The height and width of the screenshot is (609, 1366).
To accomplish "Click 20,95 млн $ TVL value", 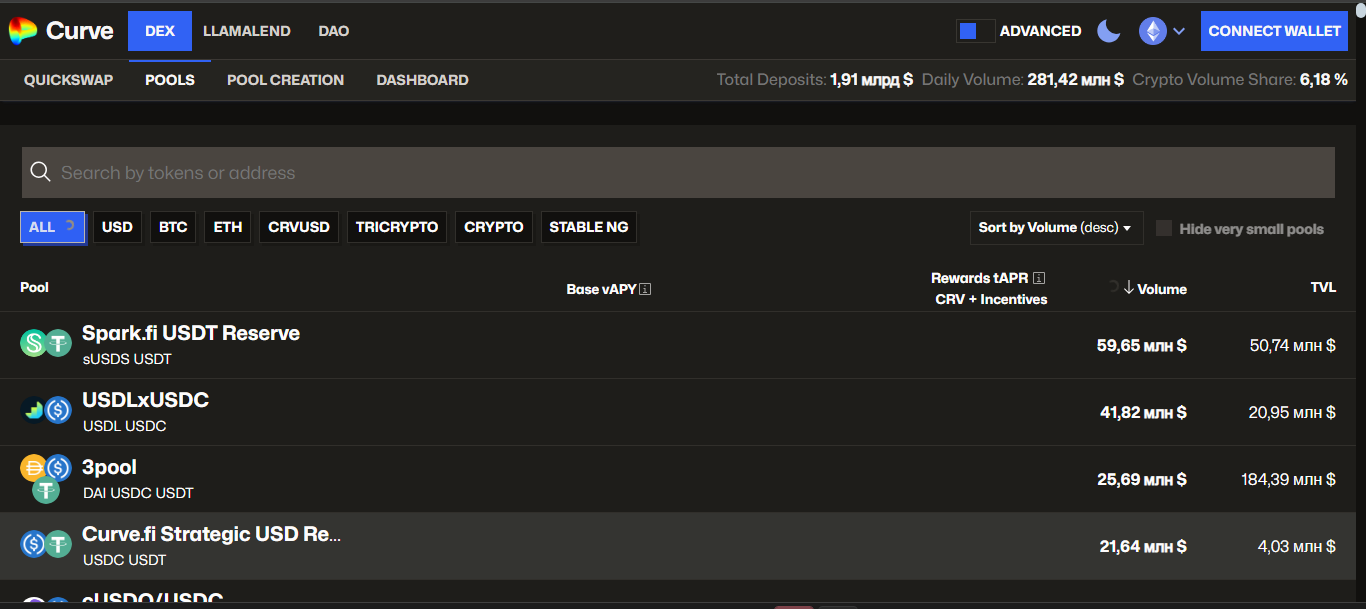I will click(x=1292, y=412).
